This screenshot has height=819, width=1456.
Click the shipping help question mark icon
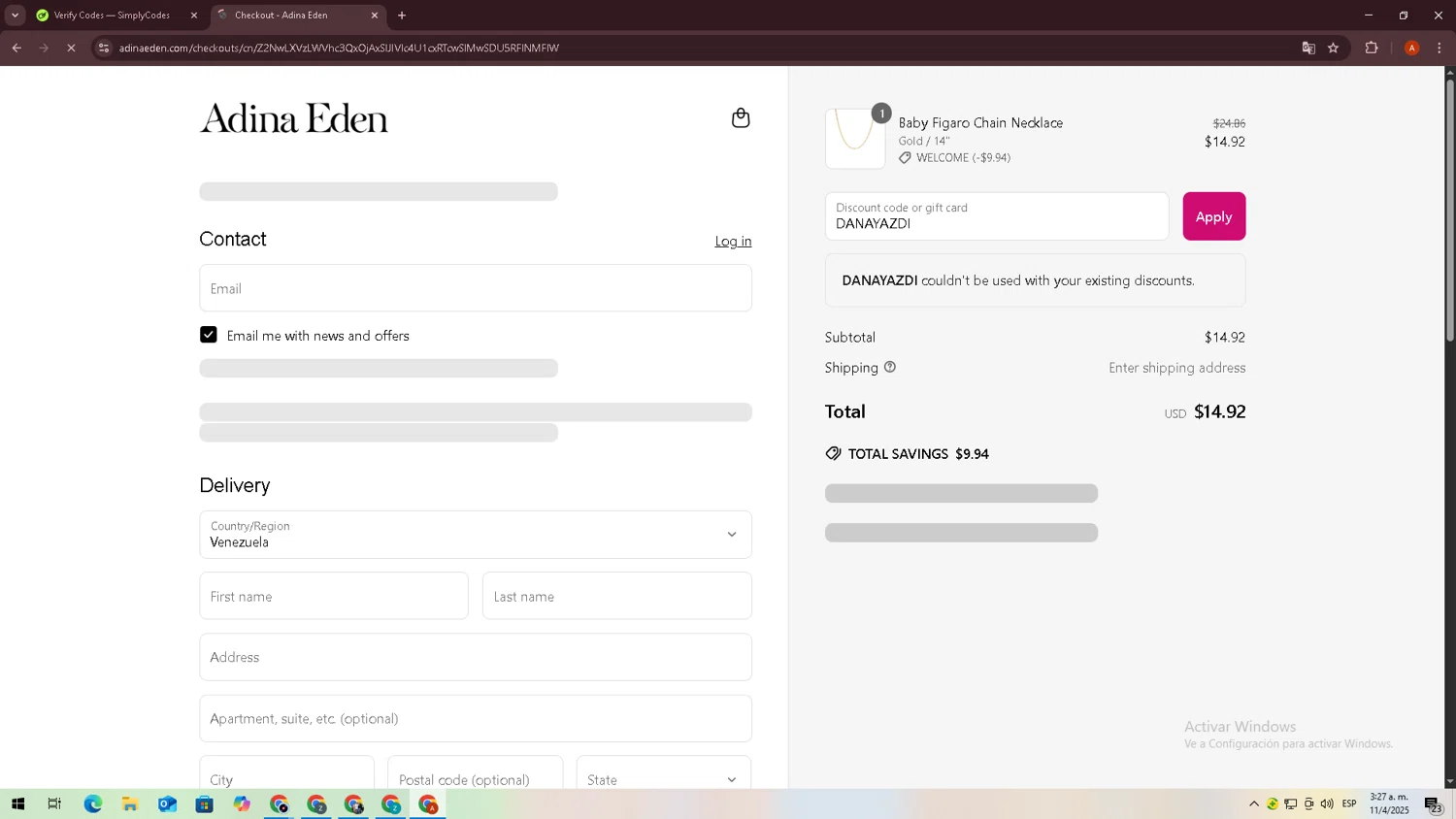890,367
